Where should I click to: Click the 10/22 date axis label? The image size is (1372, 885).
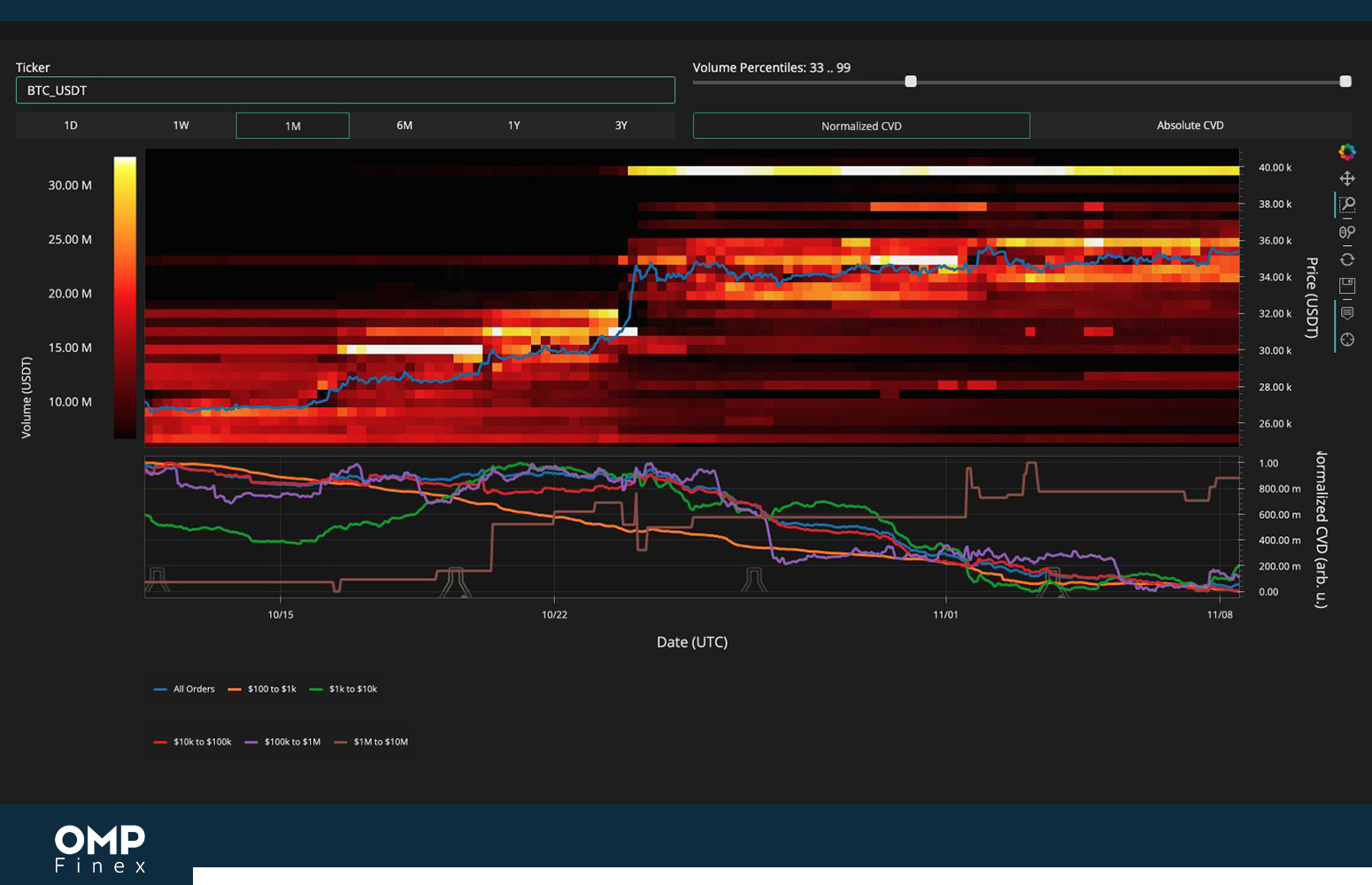coord(555,614)
